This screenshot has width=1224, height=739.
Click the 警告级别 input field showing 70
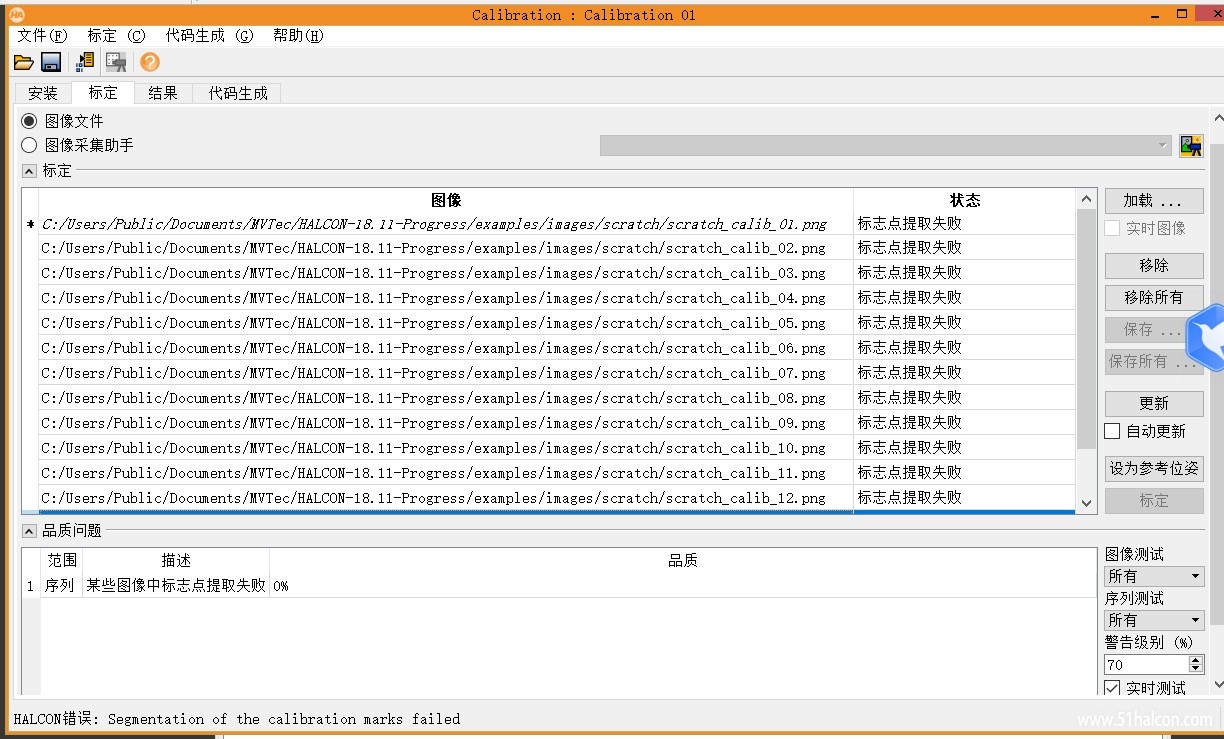click(x=1146, y=664)
